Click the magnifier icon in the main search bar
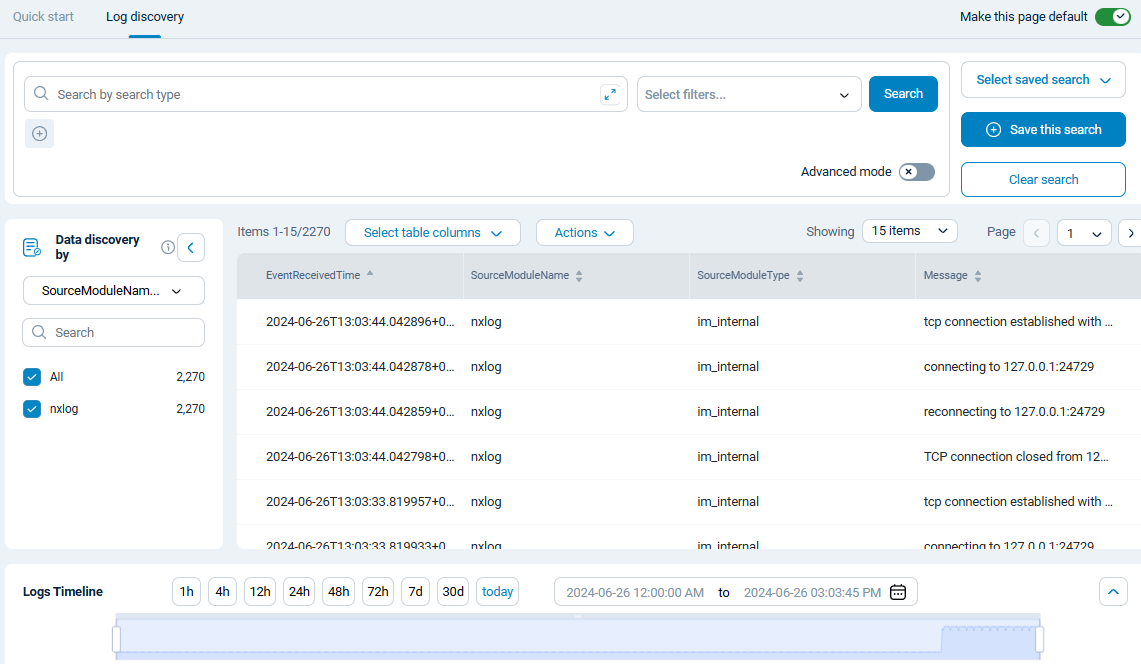Image resolution: width=1141 pixels, height=664 pixels. tap(40, 93)
